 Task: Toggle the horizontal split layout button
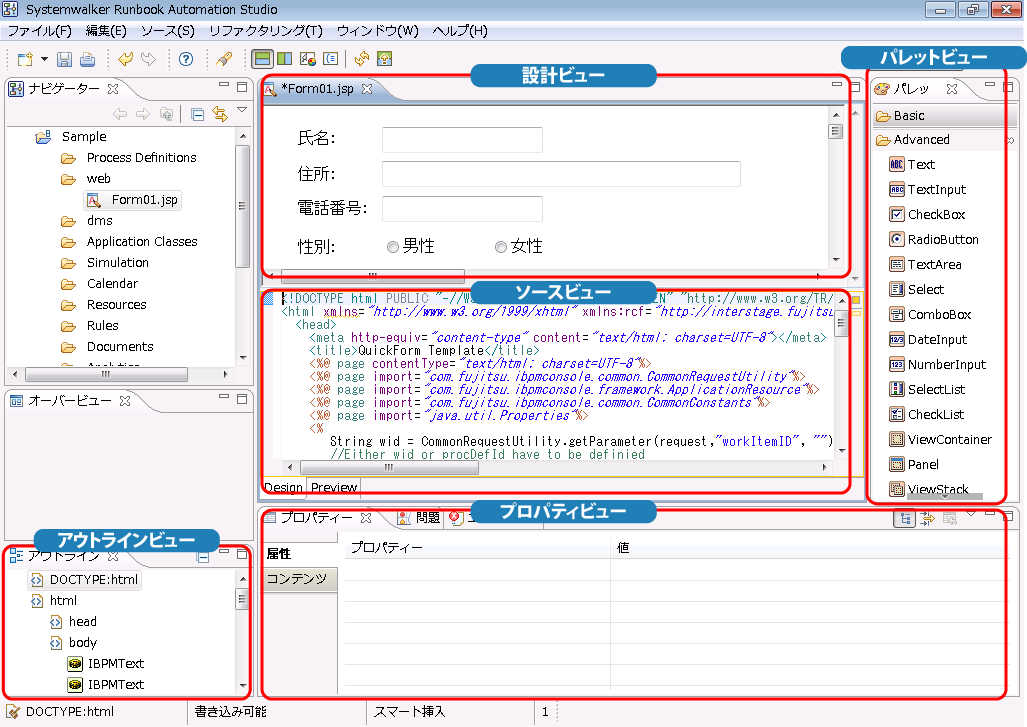pyautogui.click(x=262, y=59)
